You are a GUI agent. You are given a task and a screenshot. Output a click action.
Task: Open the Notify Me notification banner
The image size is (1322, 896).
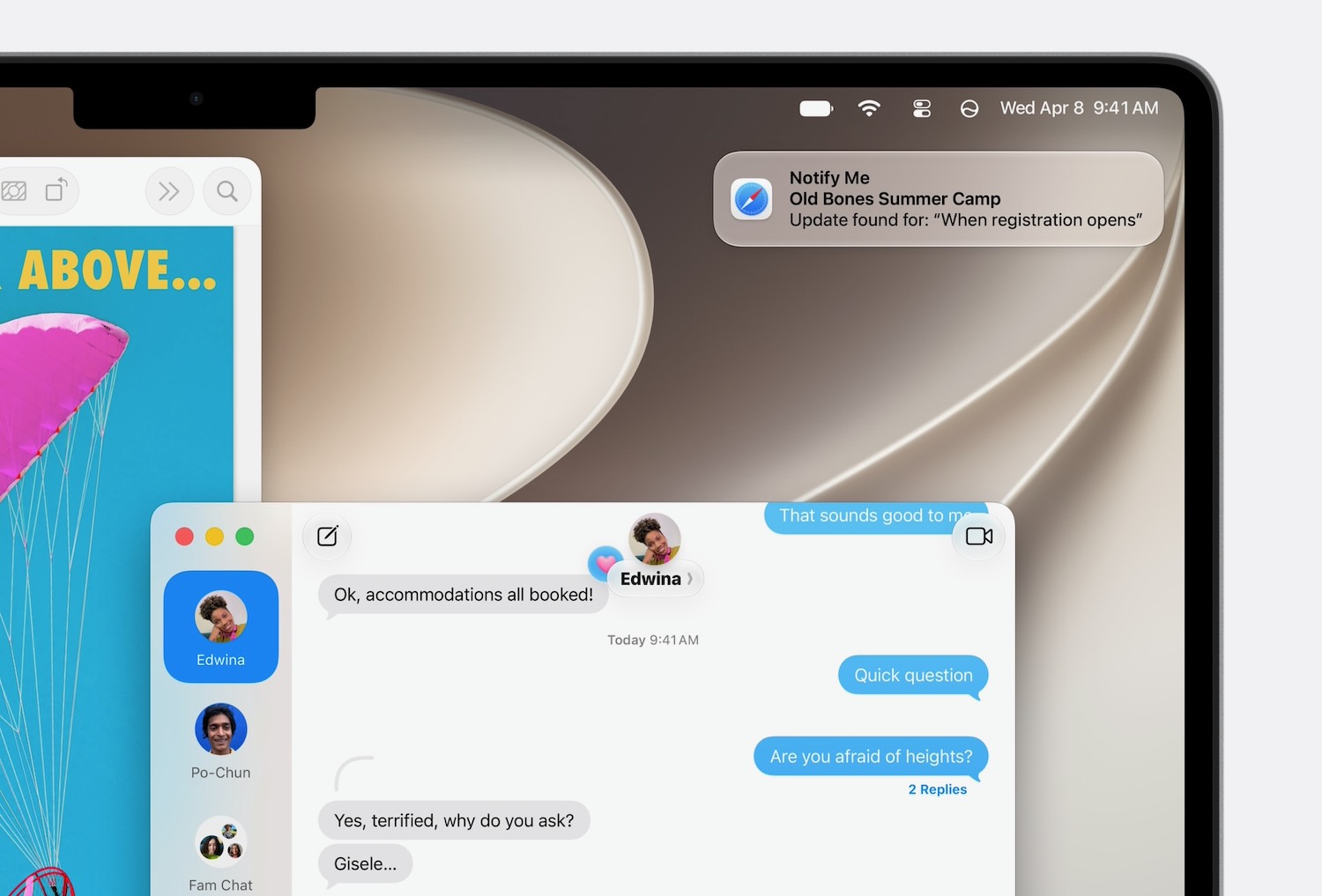(939, 199)
